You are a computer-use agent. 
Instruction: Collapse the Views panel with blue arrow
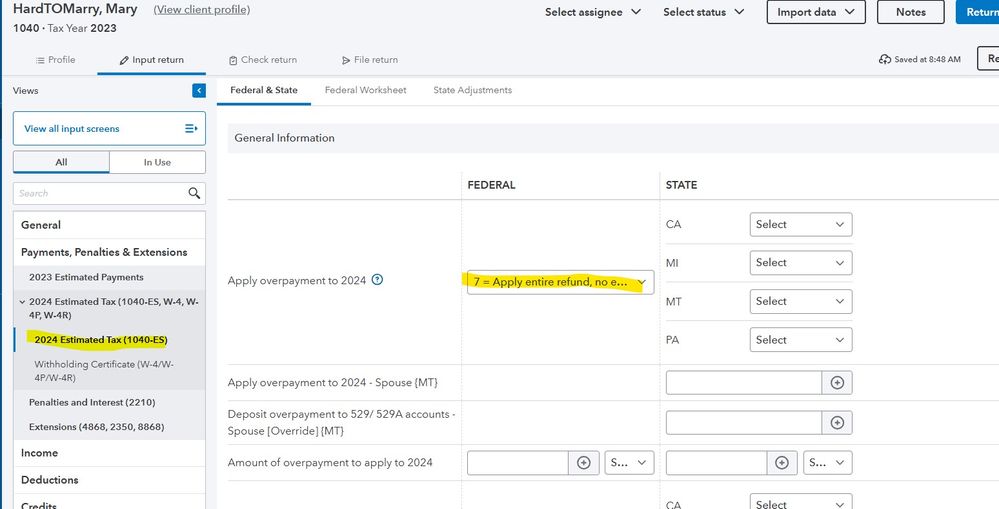point(199,91)
